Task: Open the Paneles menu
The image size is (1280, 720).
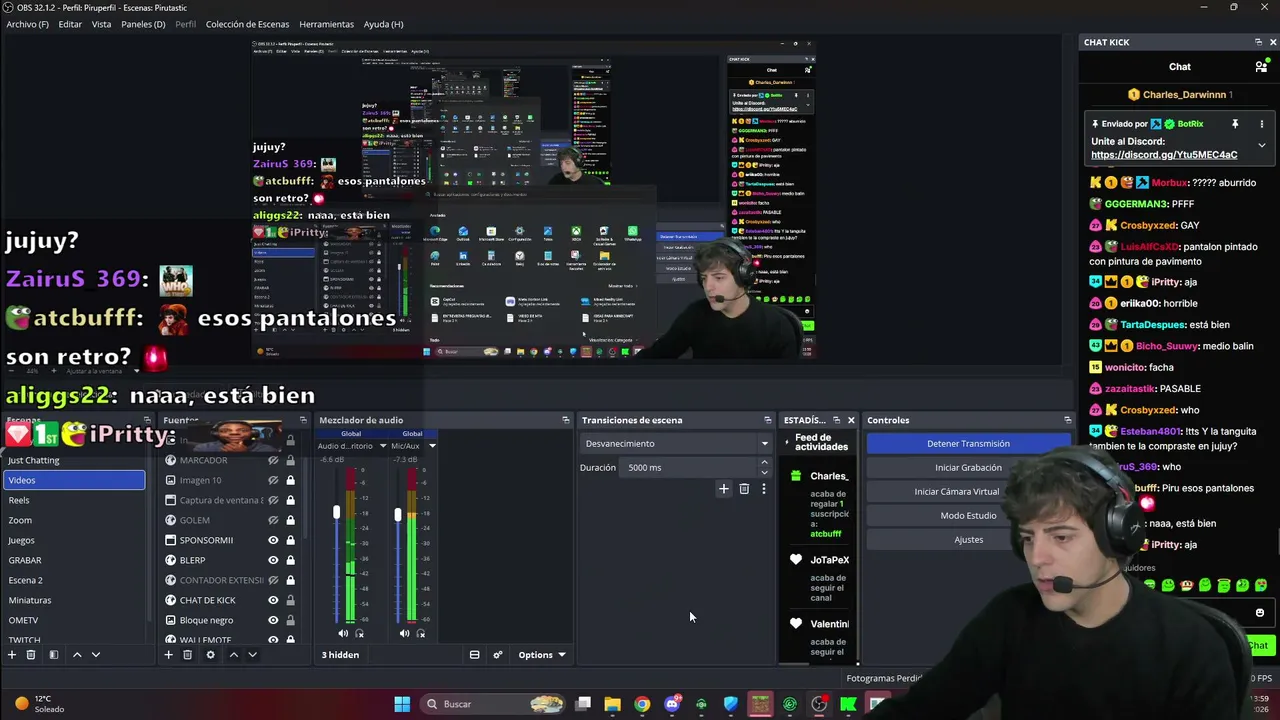Action: click(143, 24)
